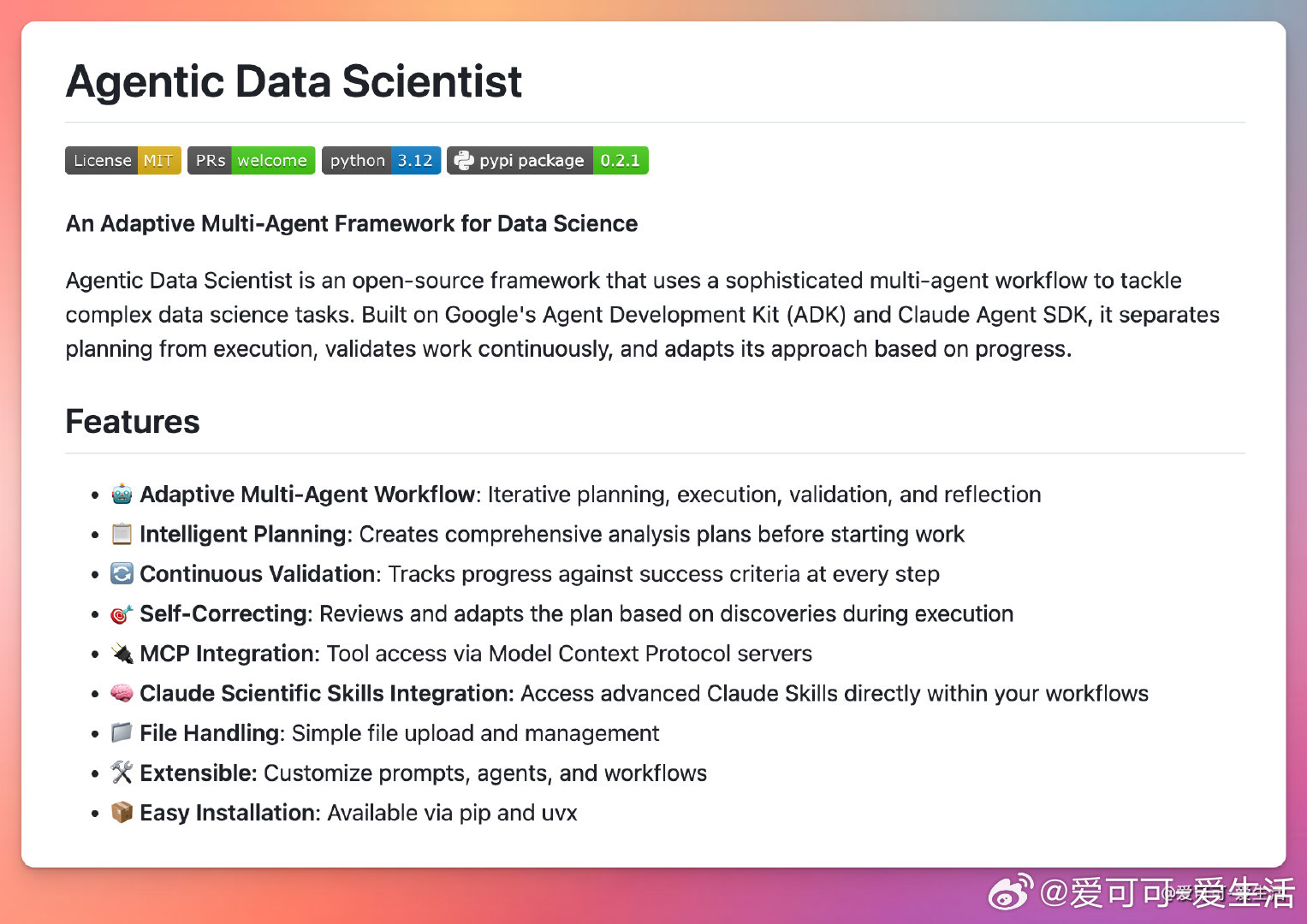
Task: Click the package box emoji beside Easy Installation
Action: (x=122, y=813)
